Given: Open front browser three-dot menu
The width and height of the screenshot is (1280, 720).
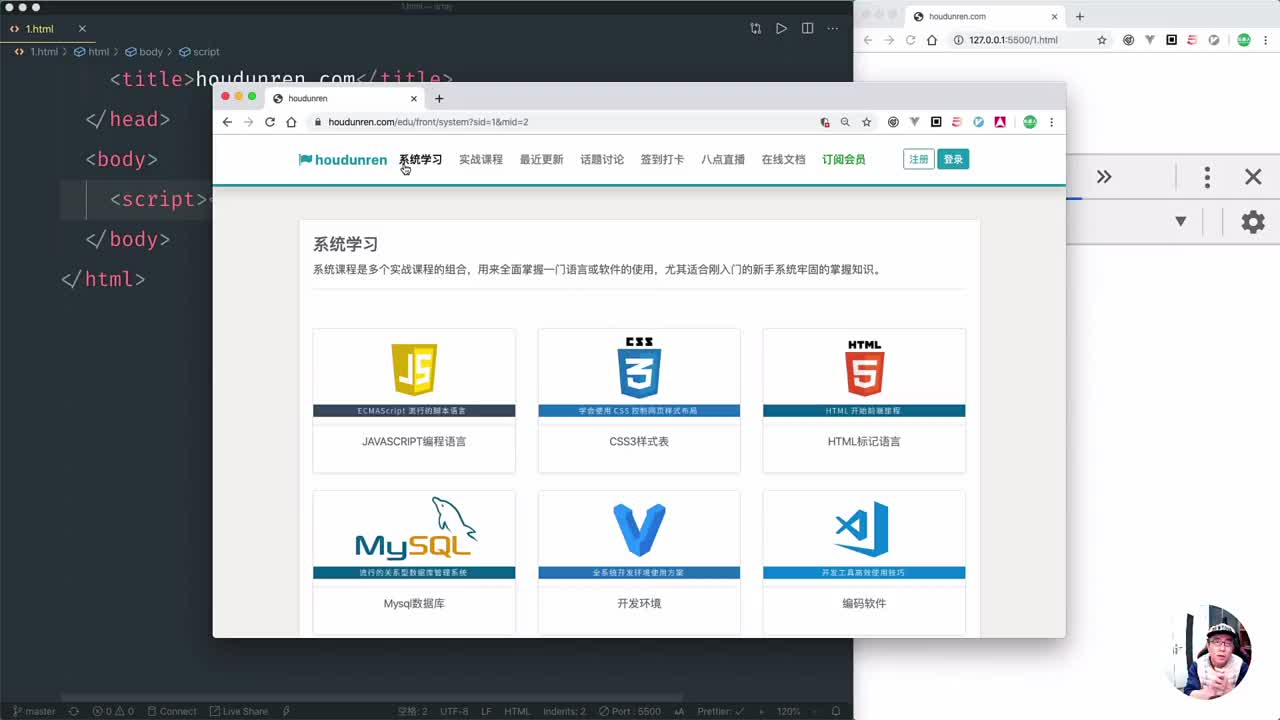Looking at the screenshot, I should pyautogui.click(x=1051, y=122).
